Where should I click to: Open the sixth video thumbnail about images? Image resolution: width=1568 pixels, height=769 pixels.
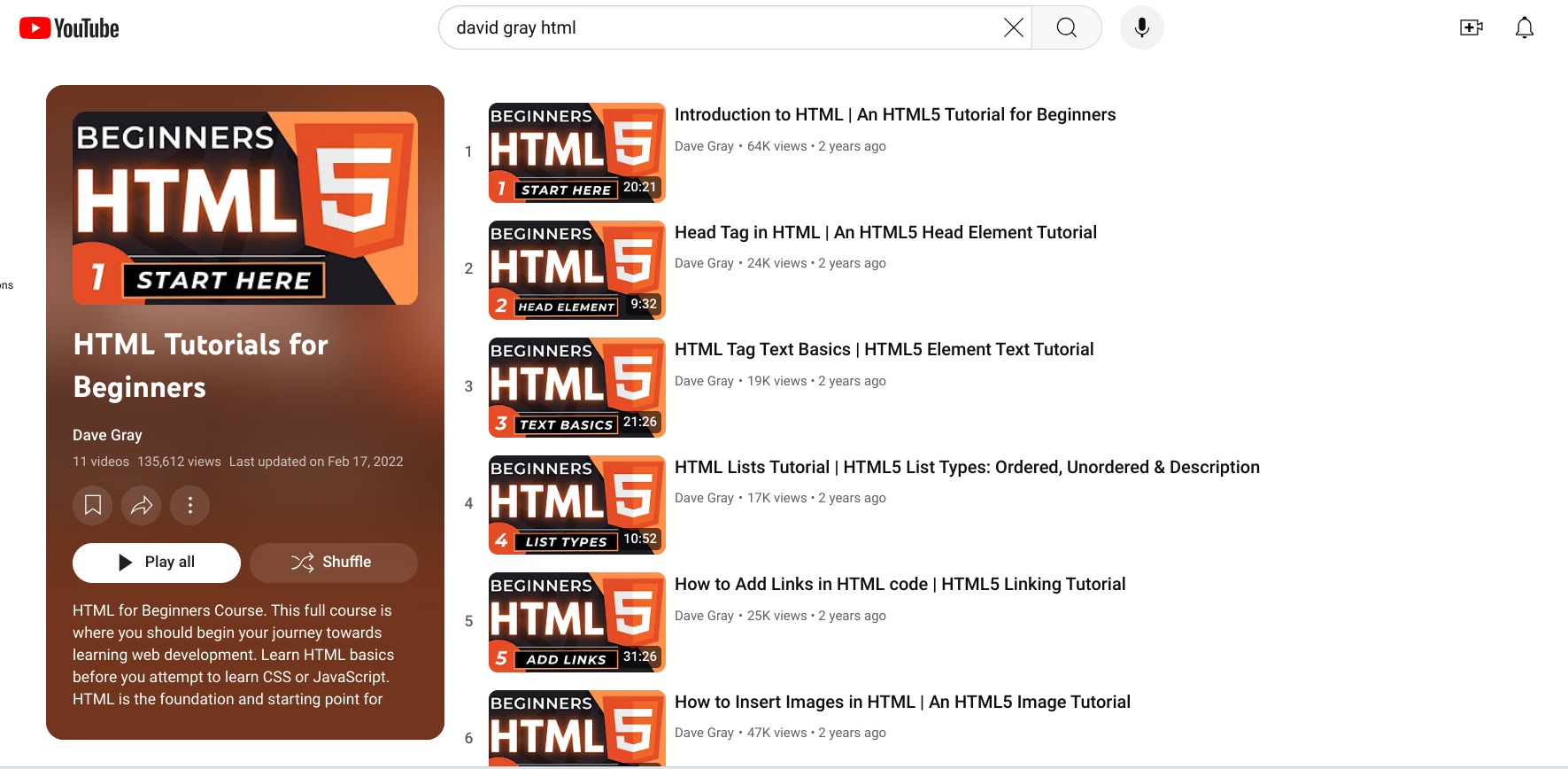tap(577, 728)
